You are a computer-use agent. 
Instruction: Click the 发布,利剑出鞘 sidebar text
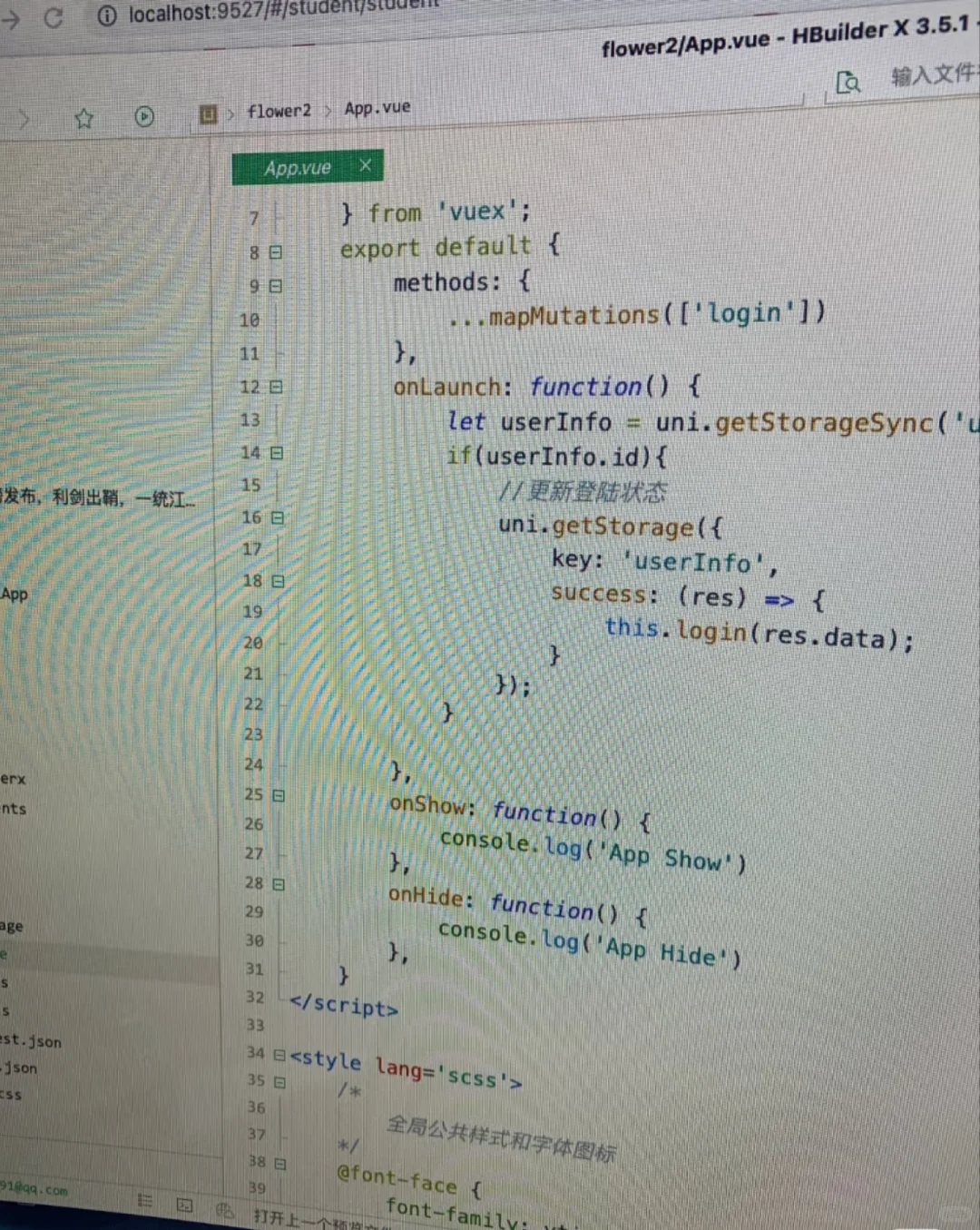point(97,497)
